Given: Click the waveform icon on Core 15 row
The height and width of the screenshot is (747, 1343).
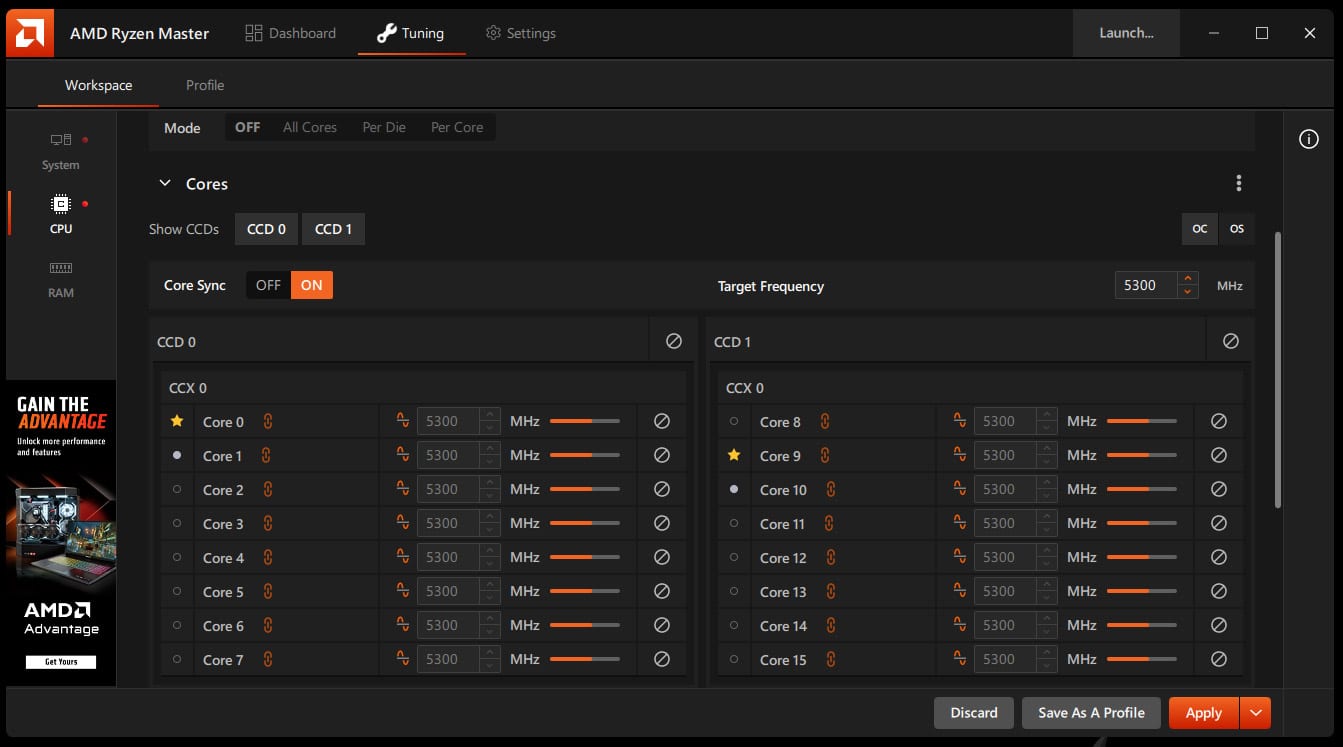Looking at the screenshot, I should tap(959, 659).
